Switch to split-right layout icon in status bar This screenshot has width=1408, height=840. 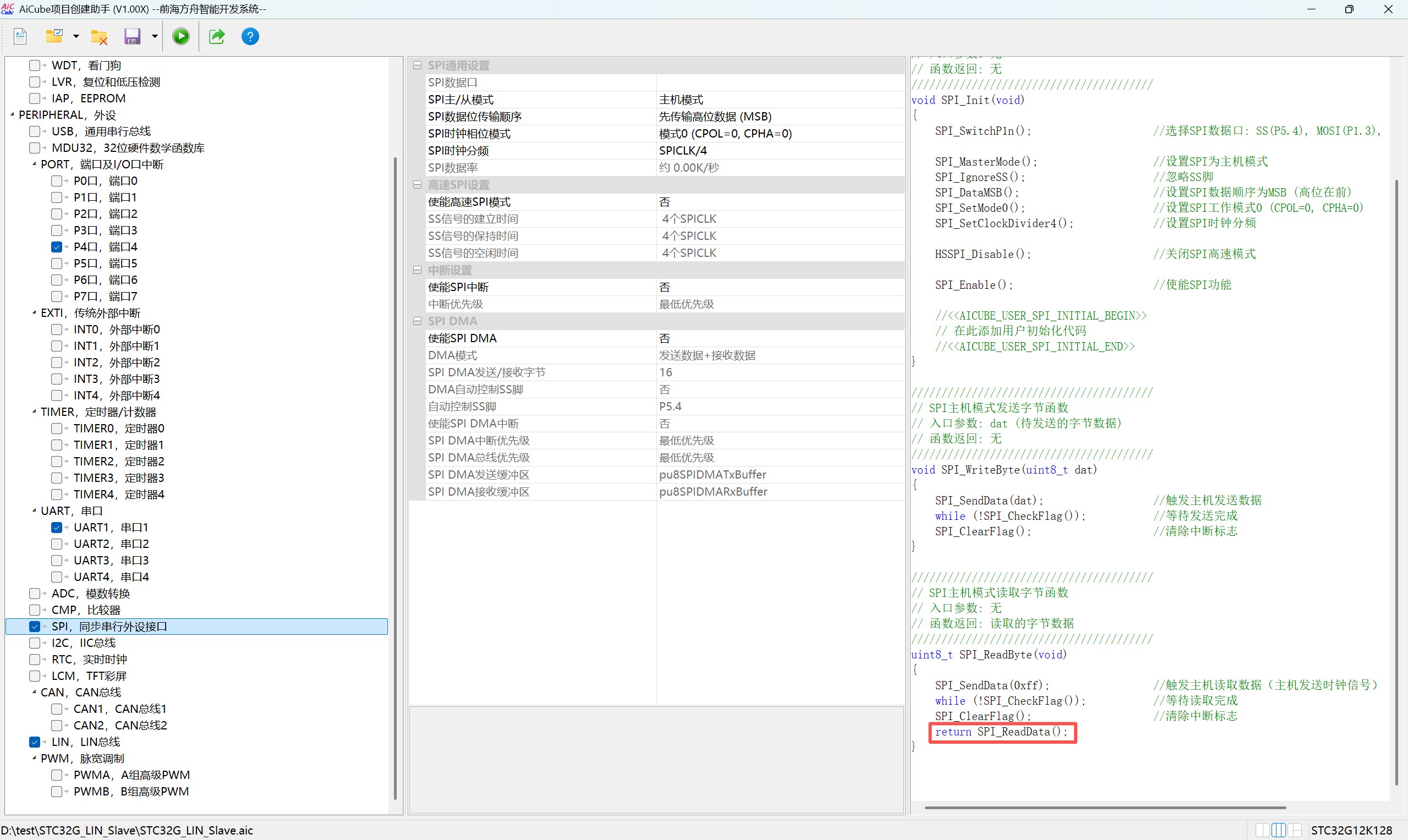coord(1294,831)
